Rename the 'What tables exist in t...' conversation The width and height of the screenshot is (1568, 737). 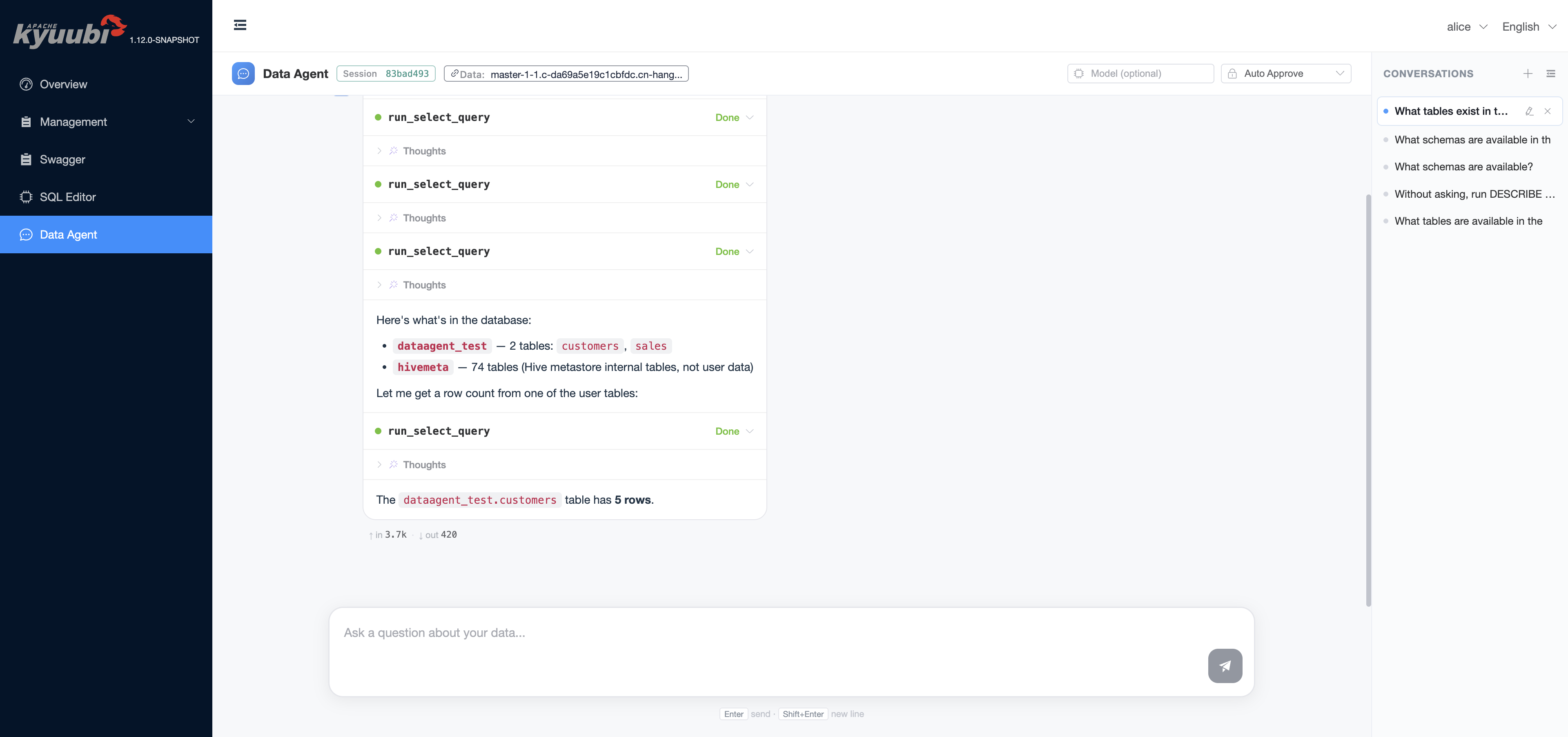(1529, 112)
